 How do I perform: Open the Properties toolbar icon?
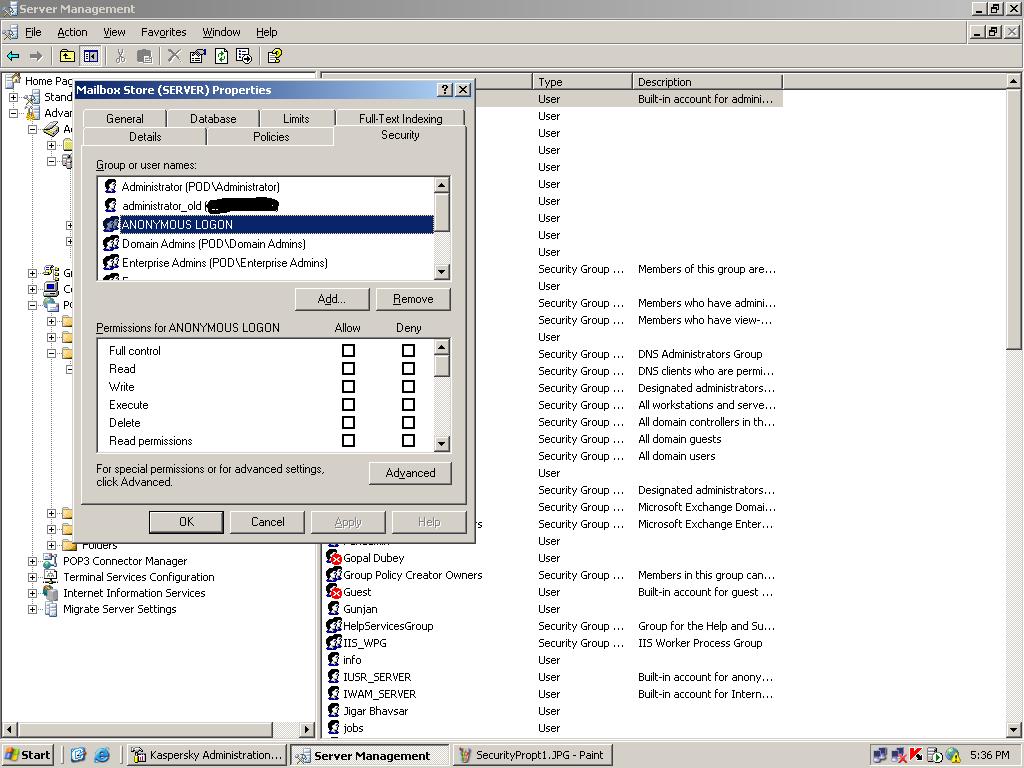click(198, 56)
